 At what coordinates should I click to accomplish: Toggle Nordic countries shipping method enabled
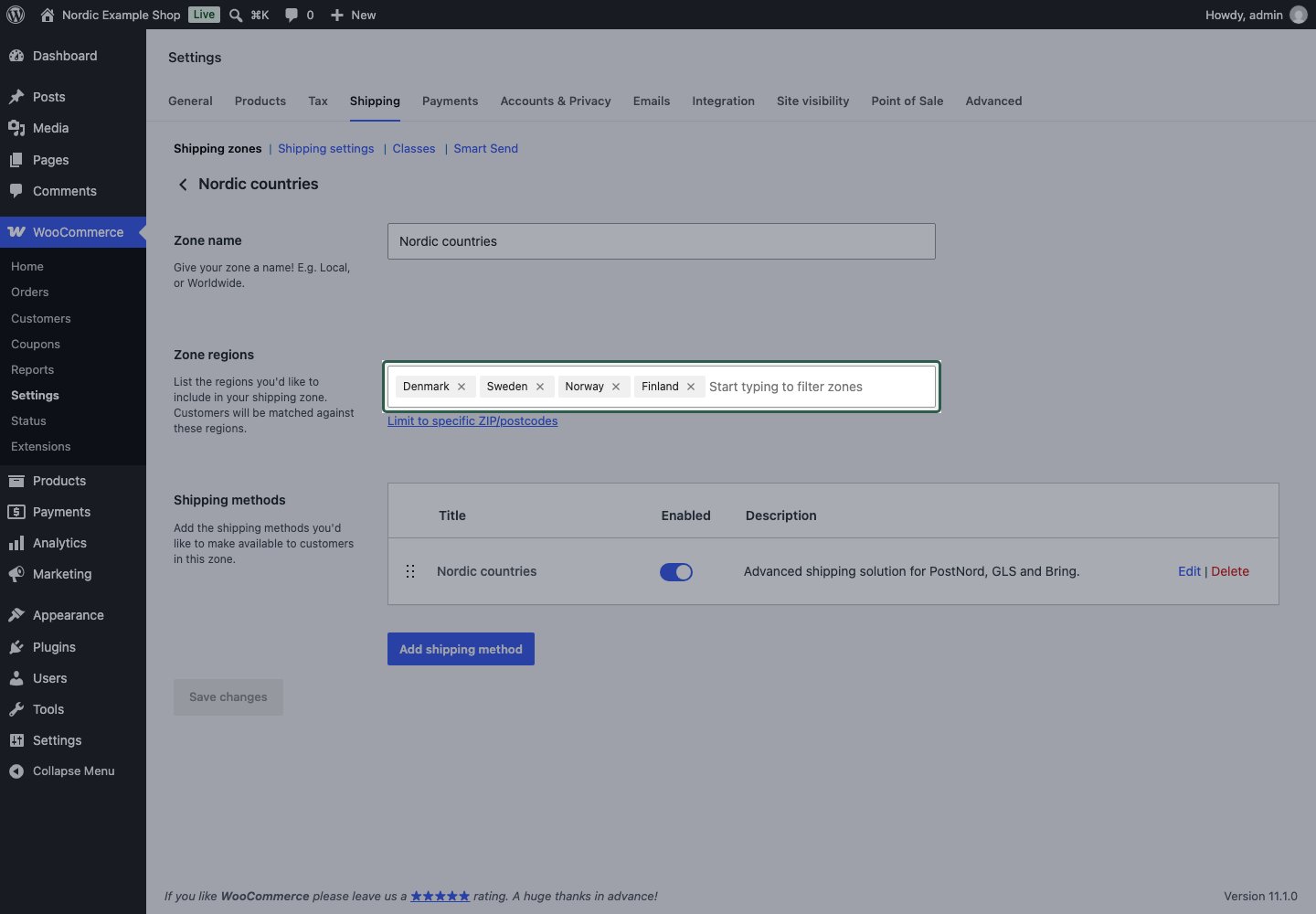(676, 572)
